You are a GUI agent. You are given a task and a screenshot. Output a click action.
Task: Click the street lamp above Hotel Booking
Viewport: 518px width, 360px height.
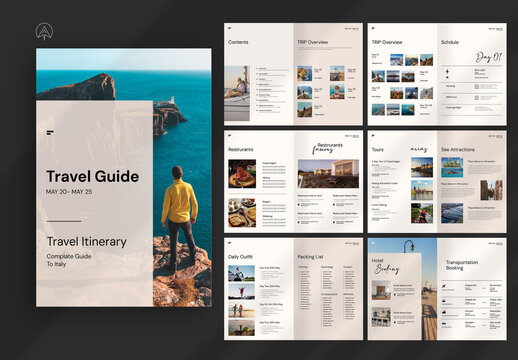[410, 247]
